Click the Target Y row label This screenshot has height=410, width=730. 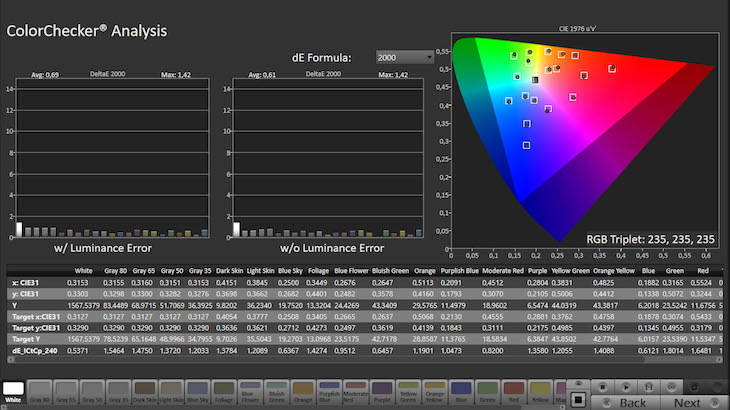point(24,339)
